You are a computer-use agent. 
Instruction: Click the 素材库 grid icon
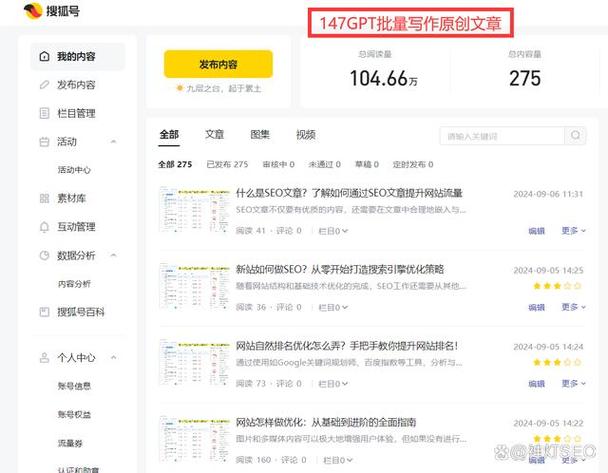click(x=44, y=199)
